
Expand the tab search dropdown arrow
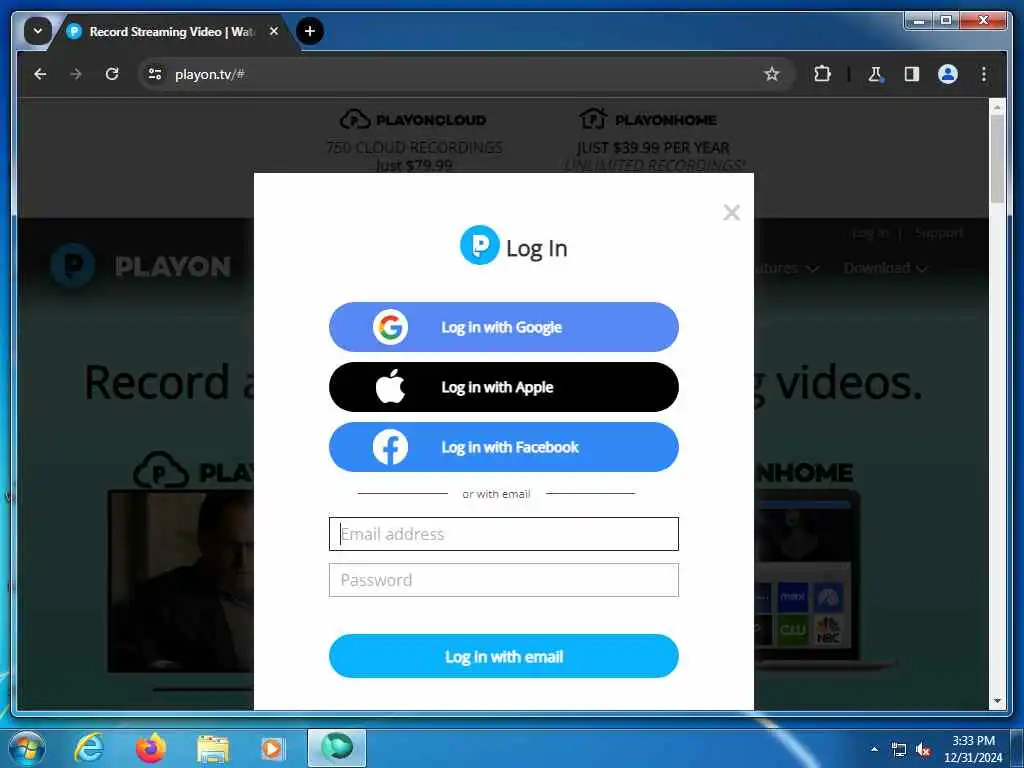tap(38, 31)
